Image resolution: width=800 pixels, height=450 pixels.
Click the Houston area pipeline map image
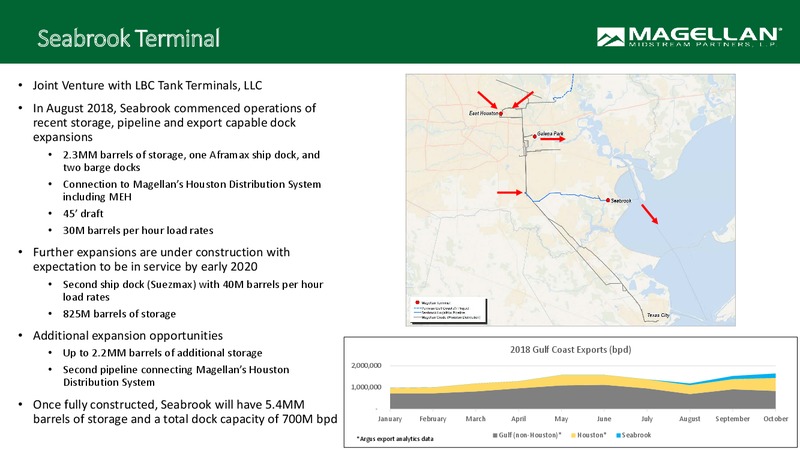click(x=570, y=200)
